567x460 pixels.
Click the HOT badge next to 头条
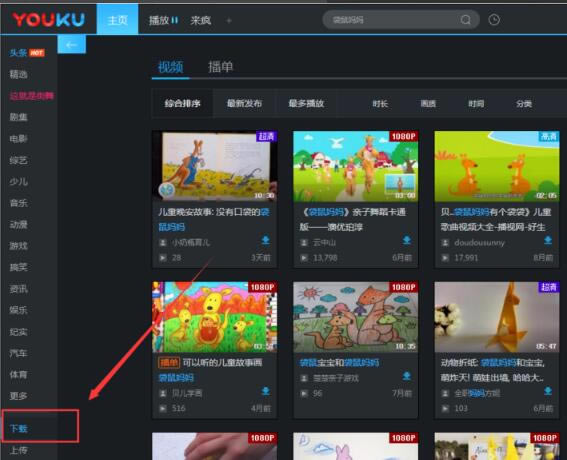click(x=37, y=53)
